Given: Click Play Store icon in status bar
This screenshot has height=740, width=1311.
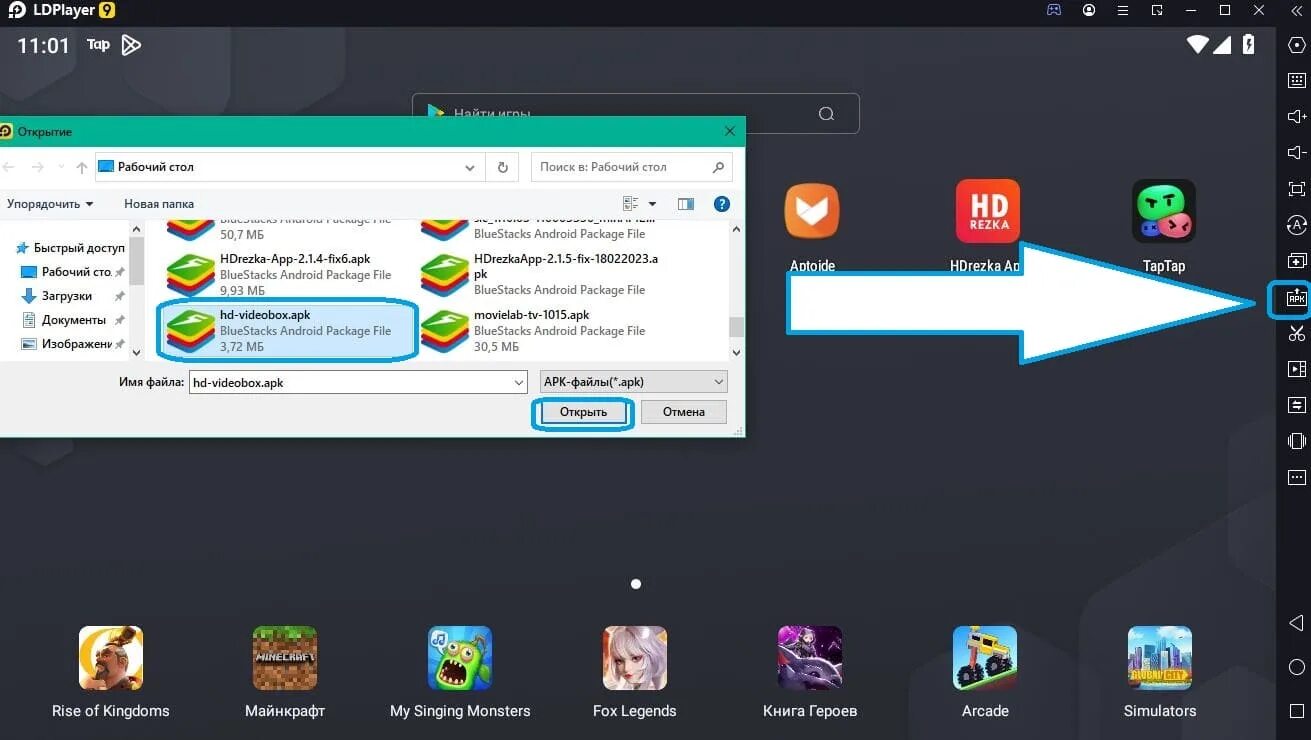Looking at the screenshot, I should pos(131,45).
